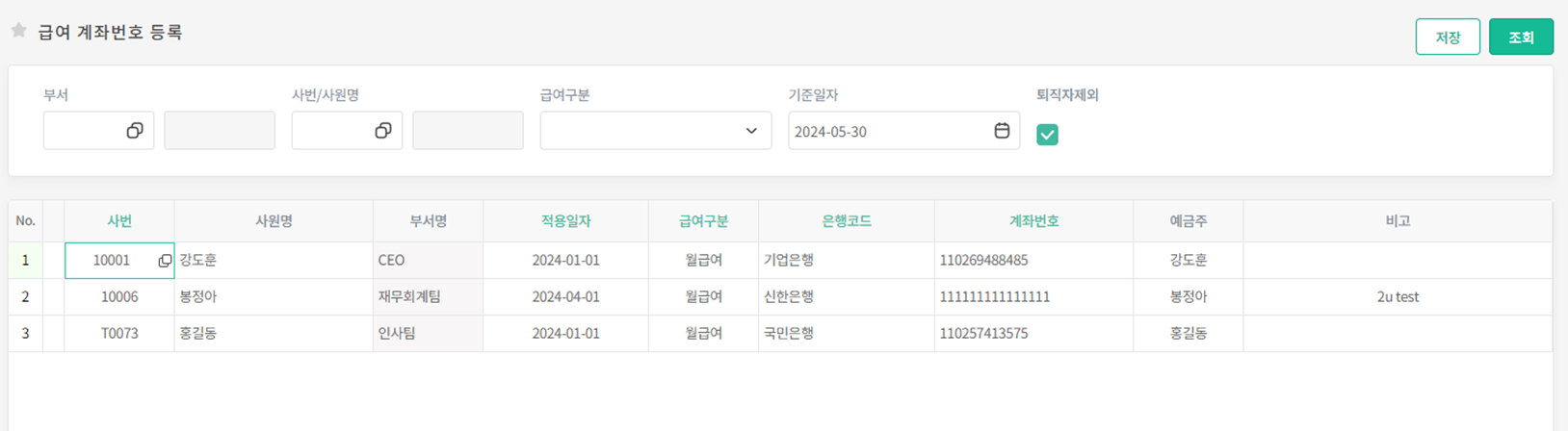Click the 저장 button
Screen dimensions: 1568x431
1447,38
